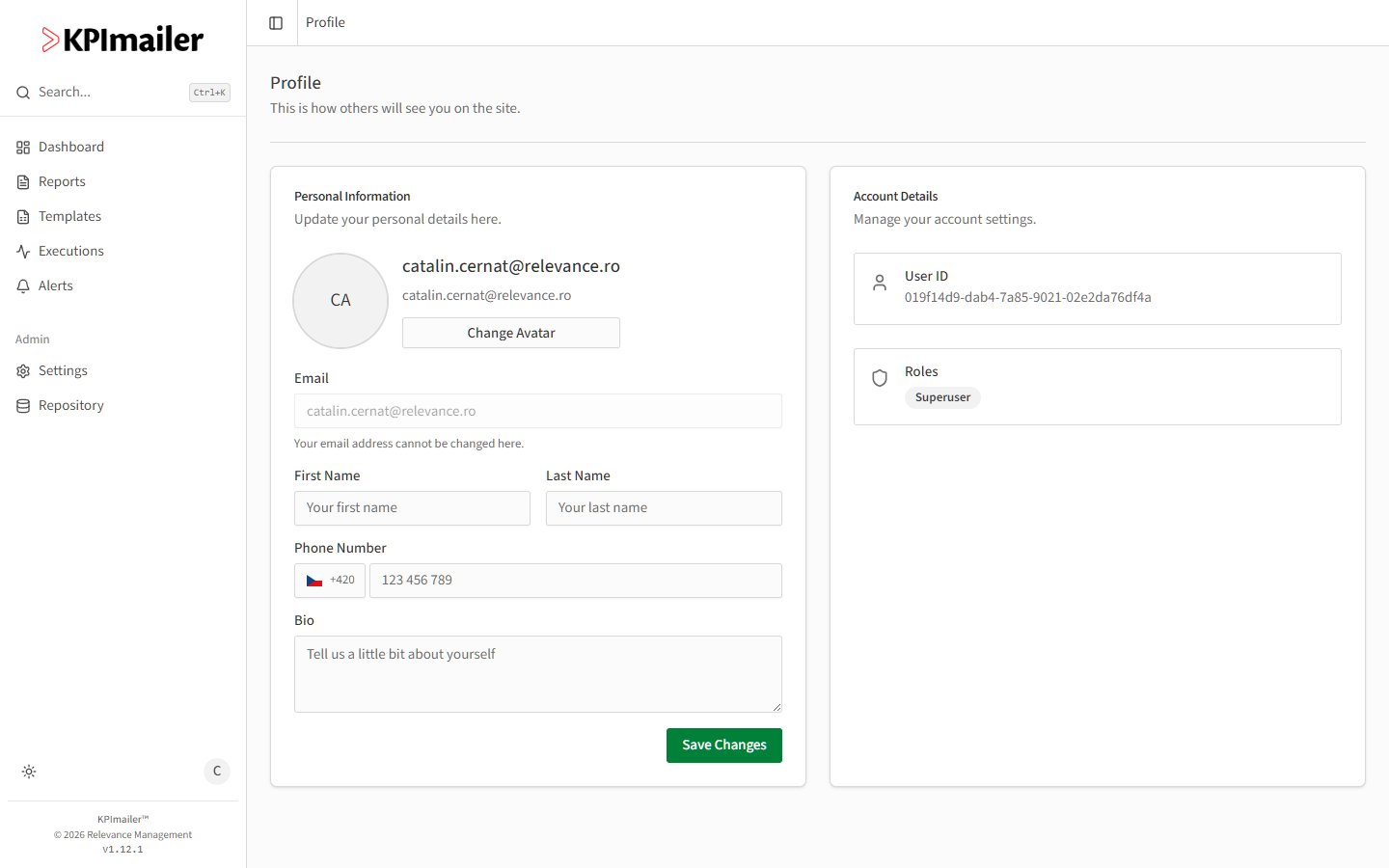Click the CA profile avatar circle
The width and height of the screenshot is (1389, 868).
pos(340,301)
